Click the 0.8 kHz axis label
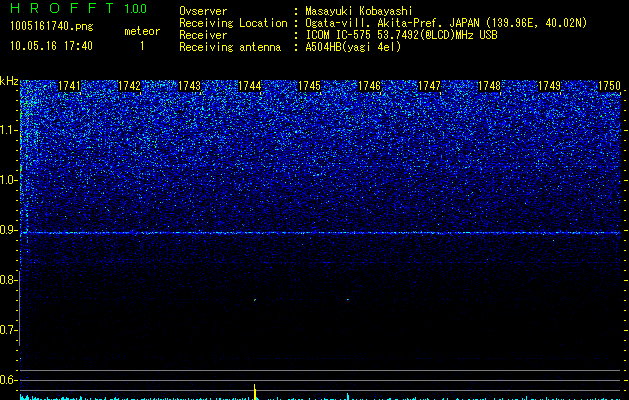The width and height of the screenshot is (629, 400). tap(9, 280)
